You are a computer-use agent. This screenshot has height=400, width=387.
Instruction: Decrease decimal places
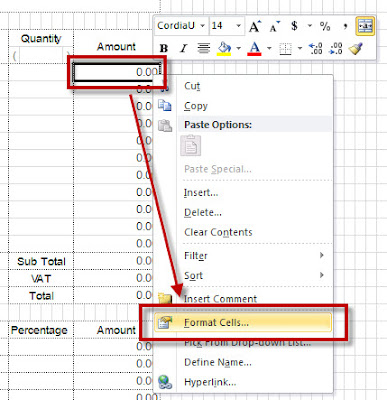click(x=335, y=49)
